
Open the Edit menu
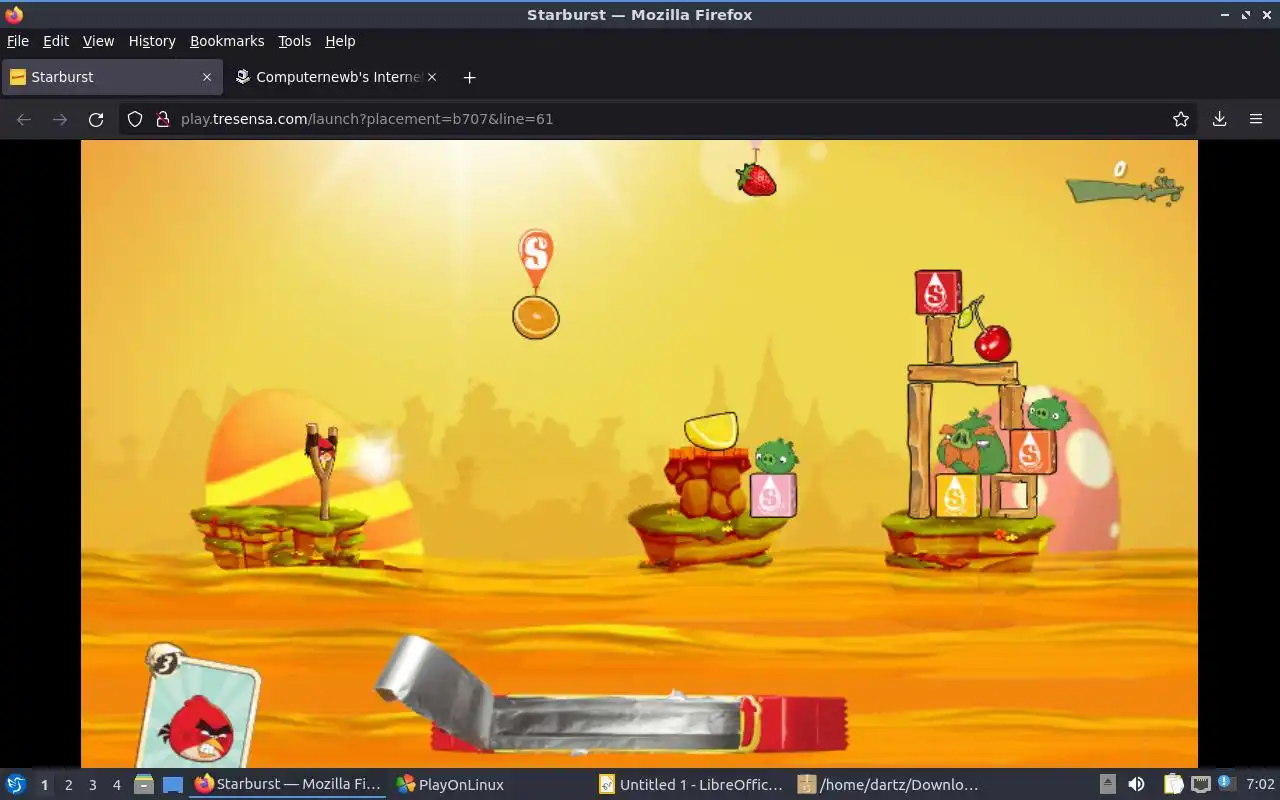tap(56, 41)
